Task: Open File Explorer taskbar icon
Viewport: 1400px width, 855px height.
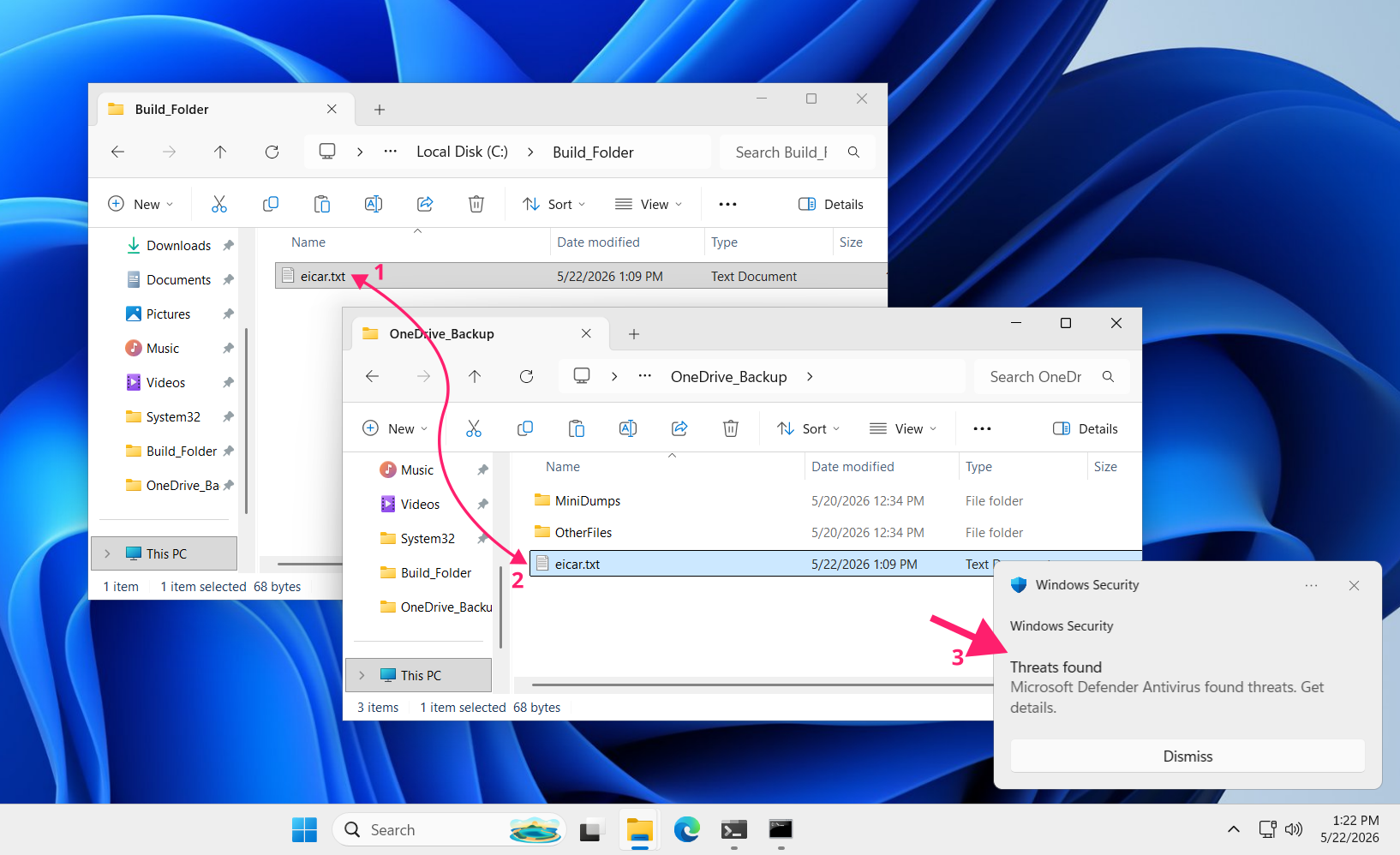Action: (639, 829)
